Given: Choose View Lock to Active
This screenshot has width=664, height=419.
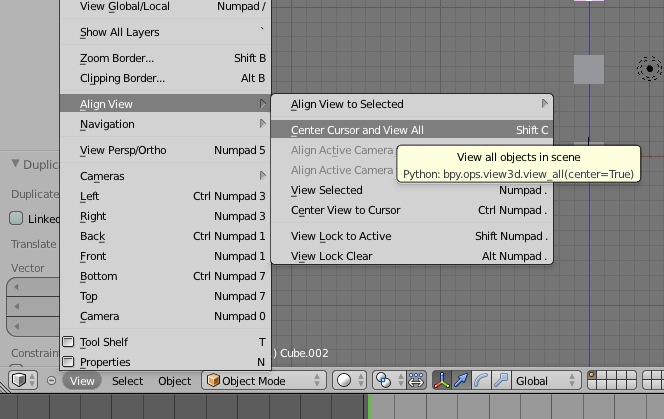Looking at the screenshot, I should pos(412,236).
